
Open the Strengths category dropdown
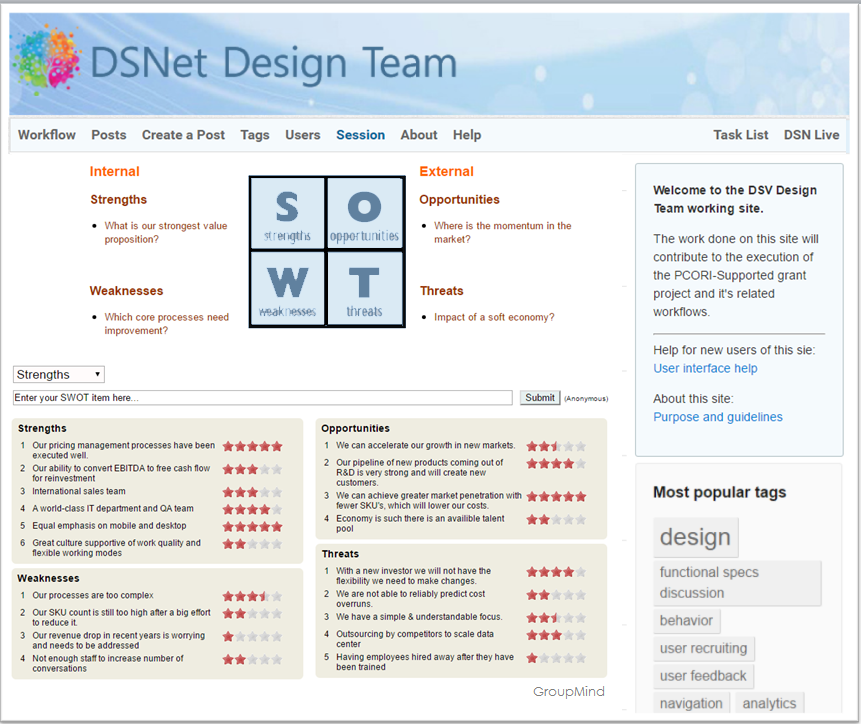[x=58, y=375]
